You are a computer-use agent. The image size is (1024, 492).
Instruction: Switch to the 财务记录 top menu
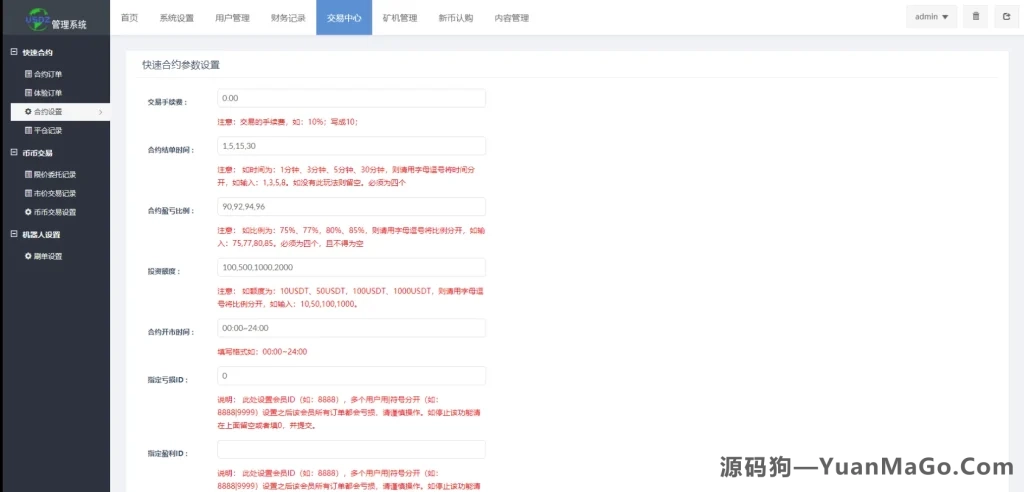point(288,18)
